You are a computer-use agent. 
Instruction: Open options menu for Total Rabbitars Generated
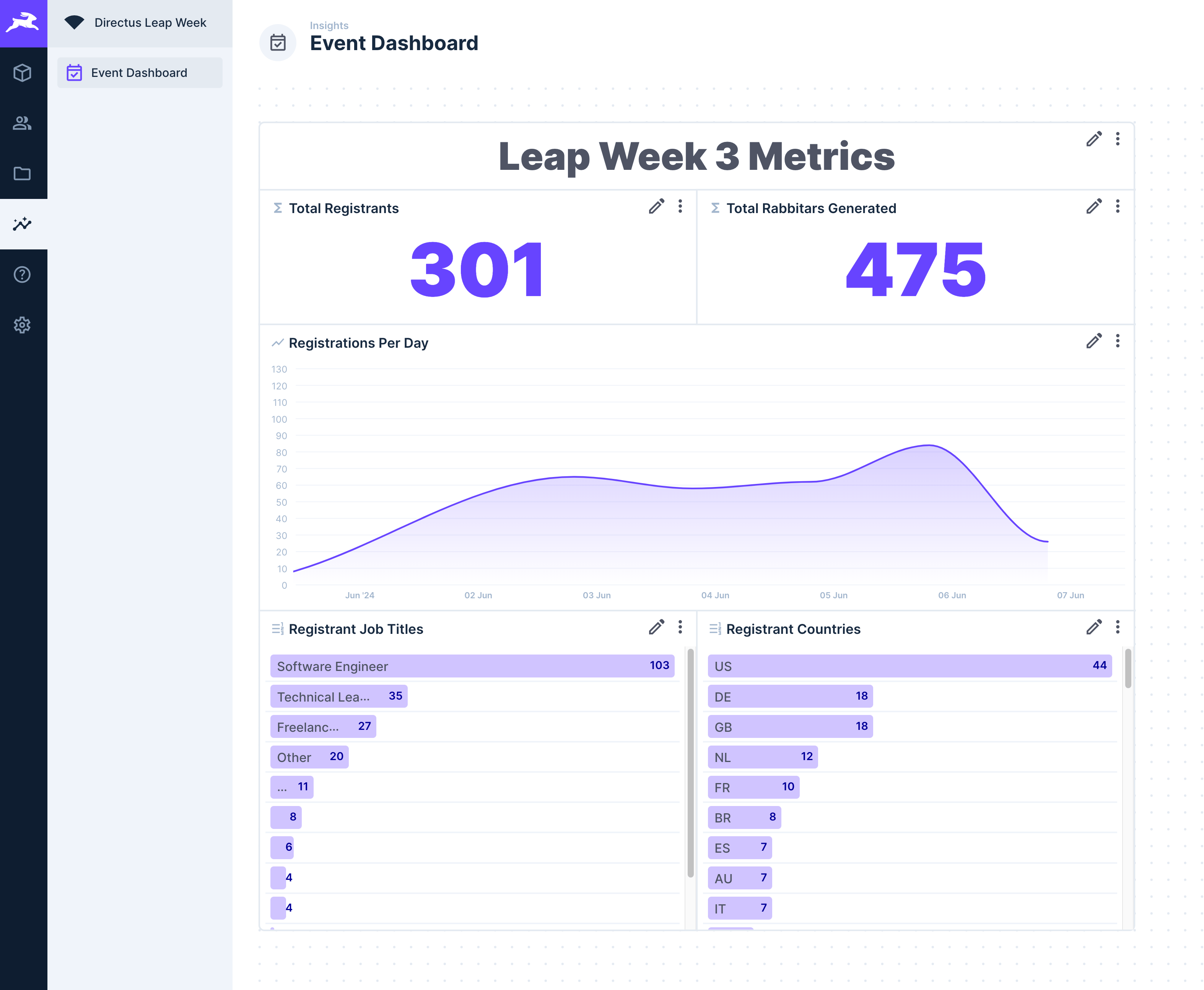(1117, 207)
